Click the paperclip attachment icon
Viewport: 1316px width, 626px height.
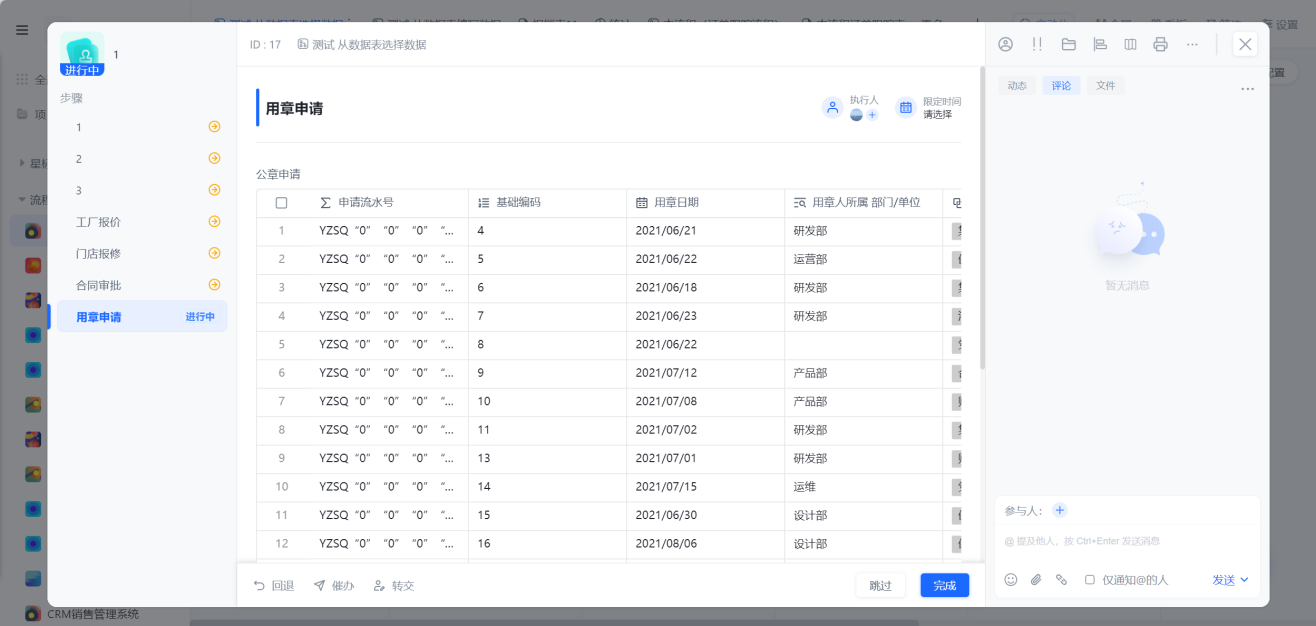pyautogui.click(x=1036, y=580)
